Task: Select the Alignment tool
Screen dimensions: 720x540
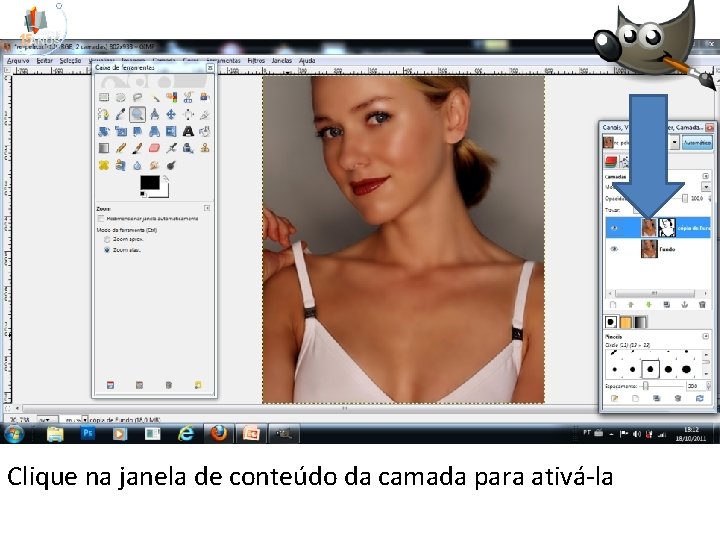Action: click(x=188, y=114)
